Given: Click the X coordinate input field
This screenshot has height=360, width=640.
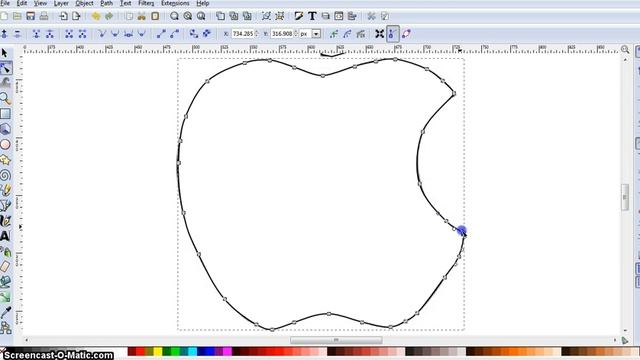Looking at the screenshot, I should click(x=242, y=34).
